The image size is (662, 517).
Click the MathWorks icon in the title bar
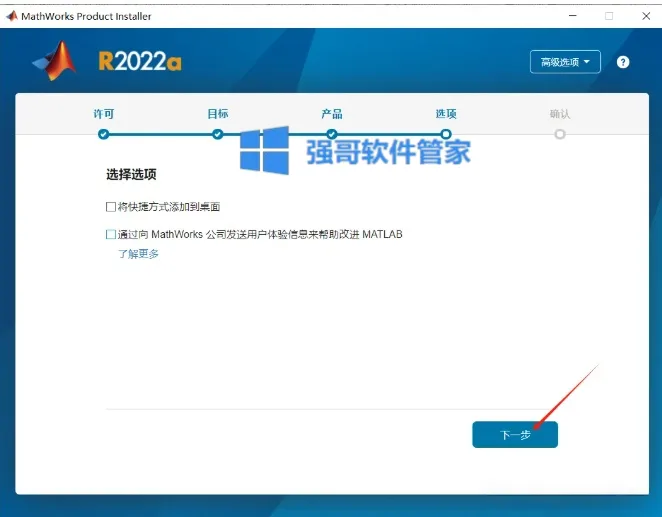coord(12,16)
